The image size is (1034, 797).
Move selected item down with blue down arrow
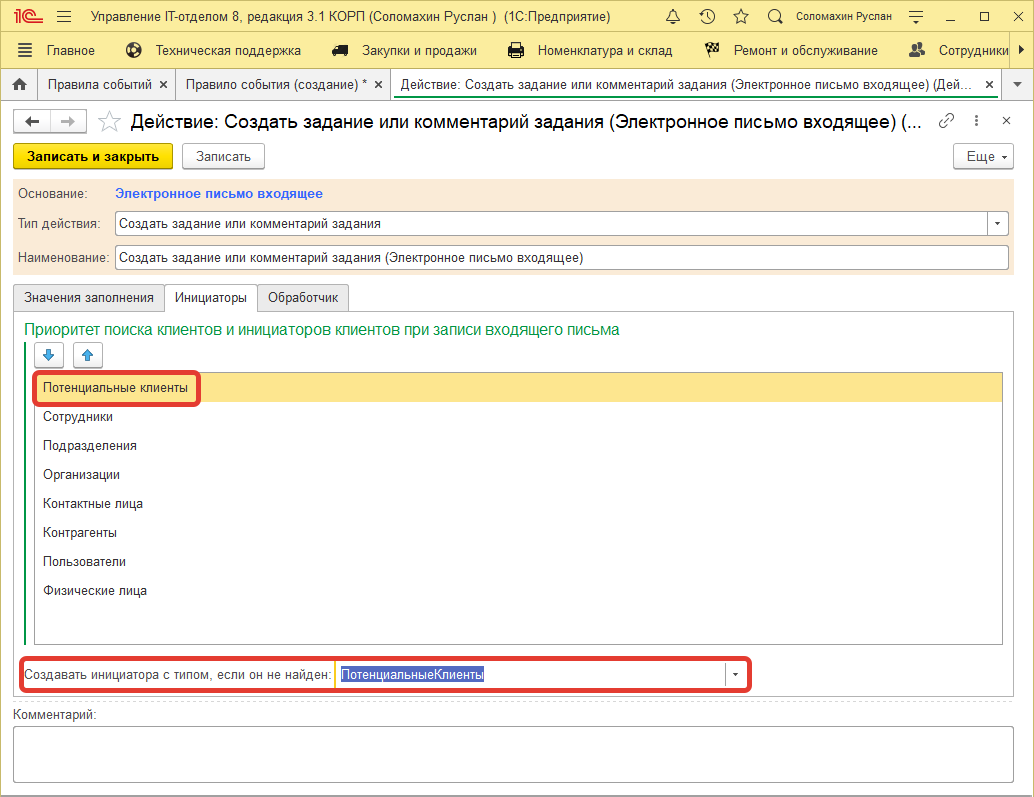(49, 355)
